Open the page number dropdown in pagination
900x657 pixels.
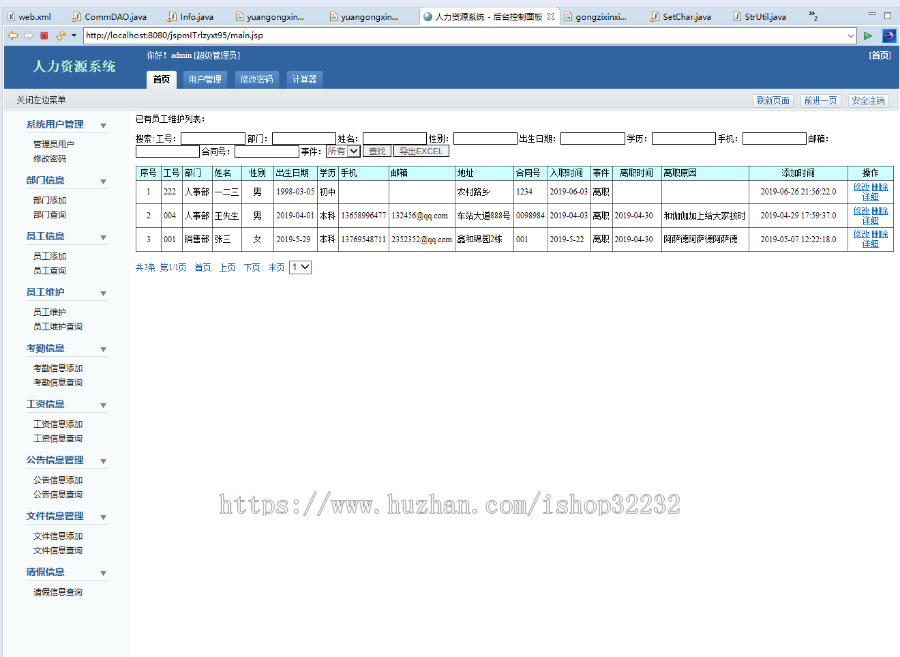(300, 267)
